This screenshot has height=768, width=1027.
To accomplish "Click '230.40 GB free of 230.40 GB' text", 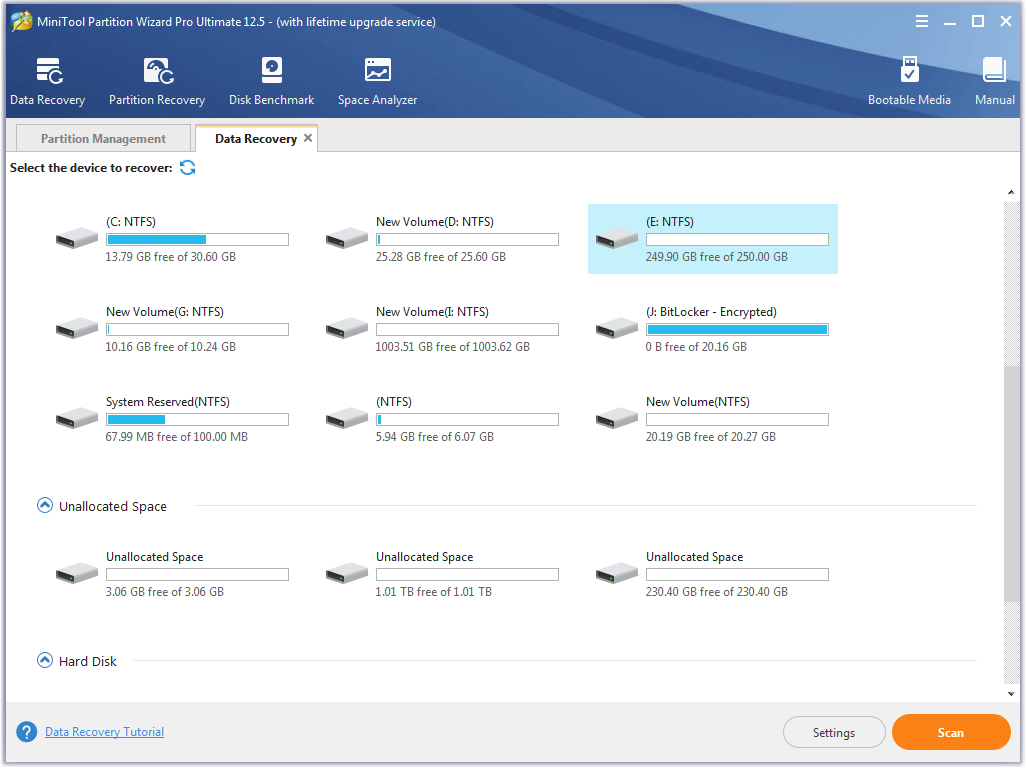I will pyautogui.click(x=717, y=591).
